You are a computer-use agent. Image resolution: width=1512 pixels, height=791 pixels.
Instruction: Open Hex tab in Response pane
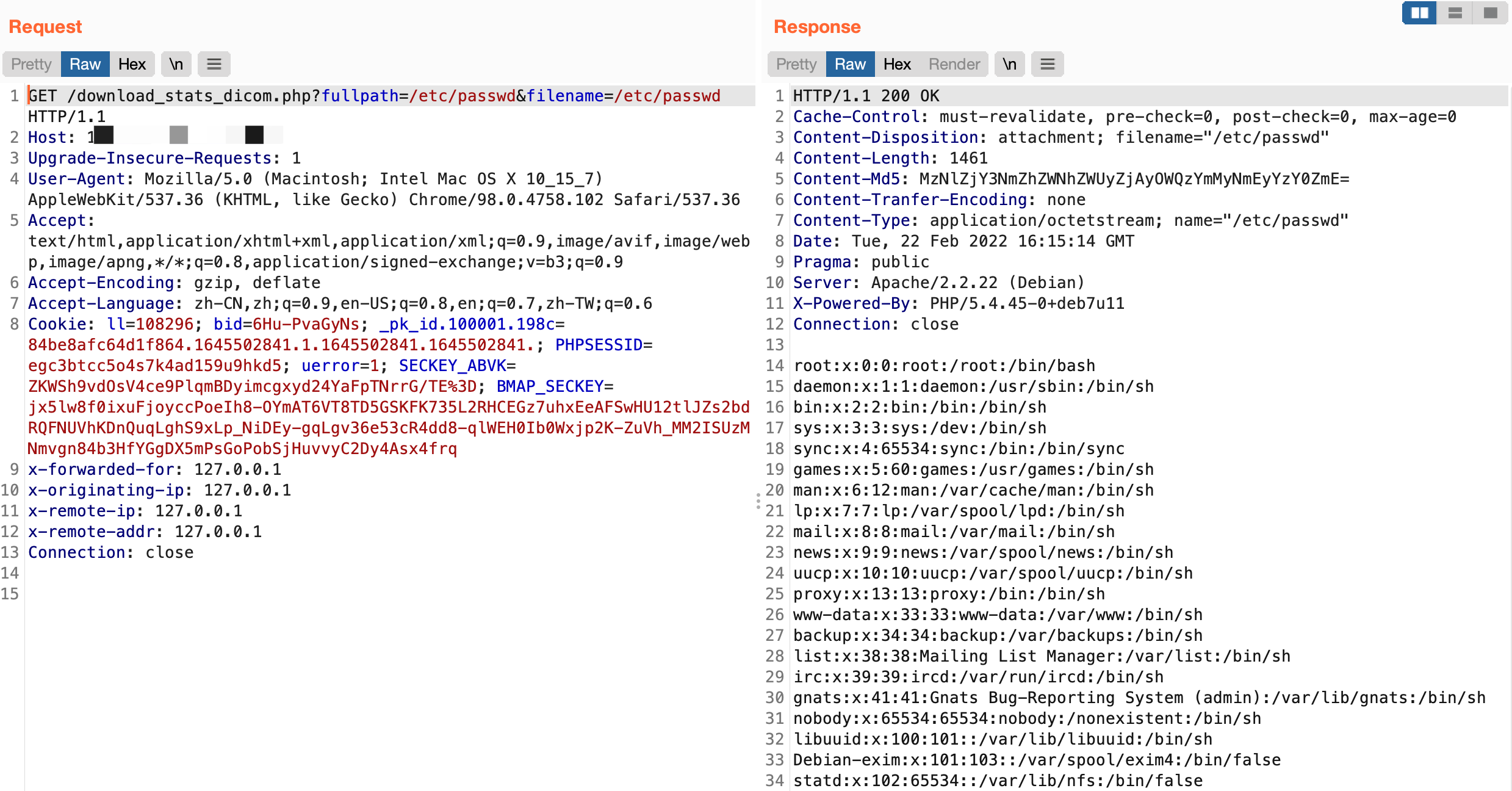tap(897, 64)
